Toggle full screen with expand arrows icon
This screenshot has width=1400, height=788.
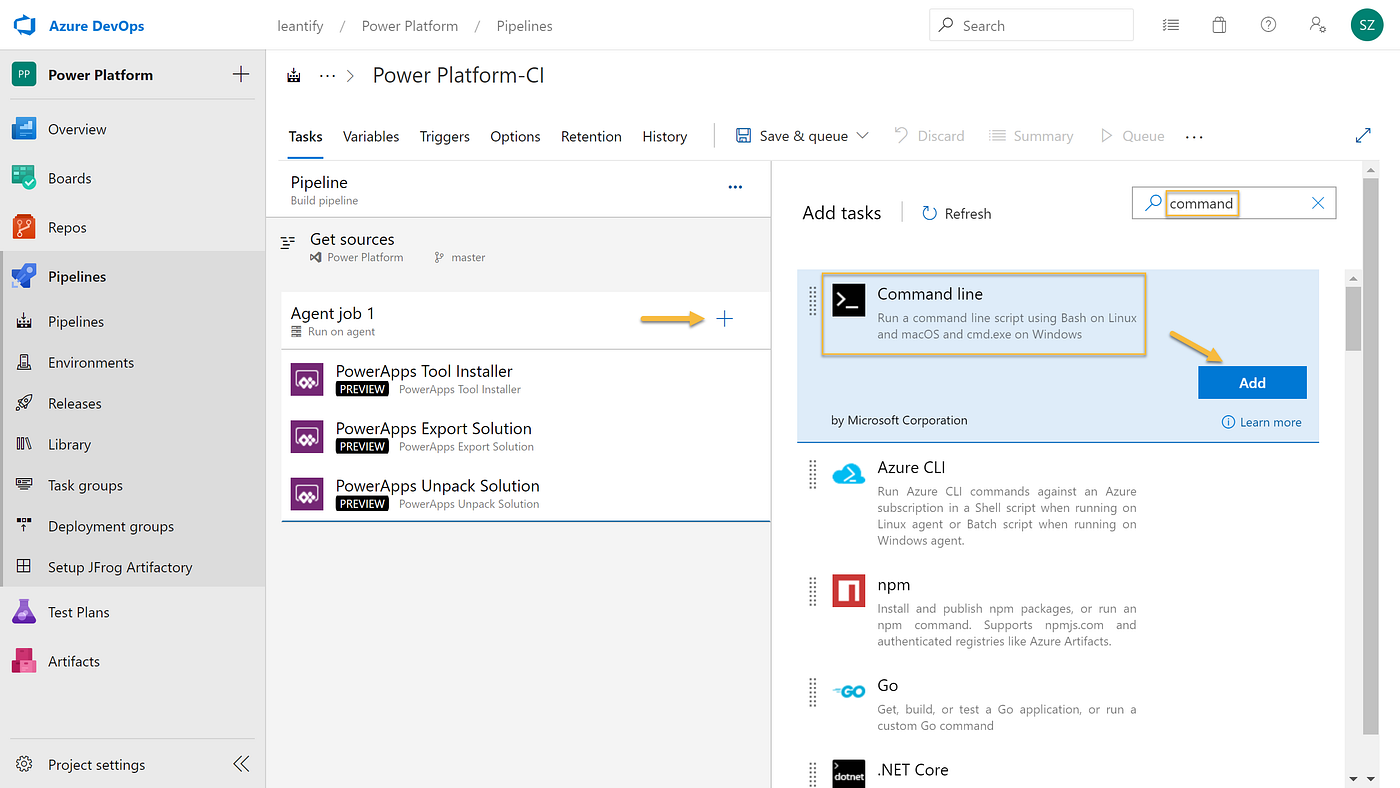(1363, 135)
